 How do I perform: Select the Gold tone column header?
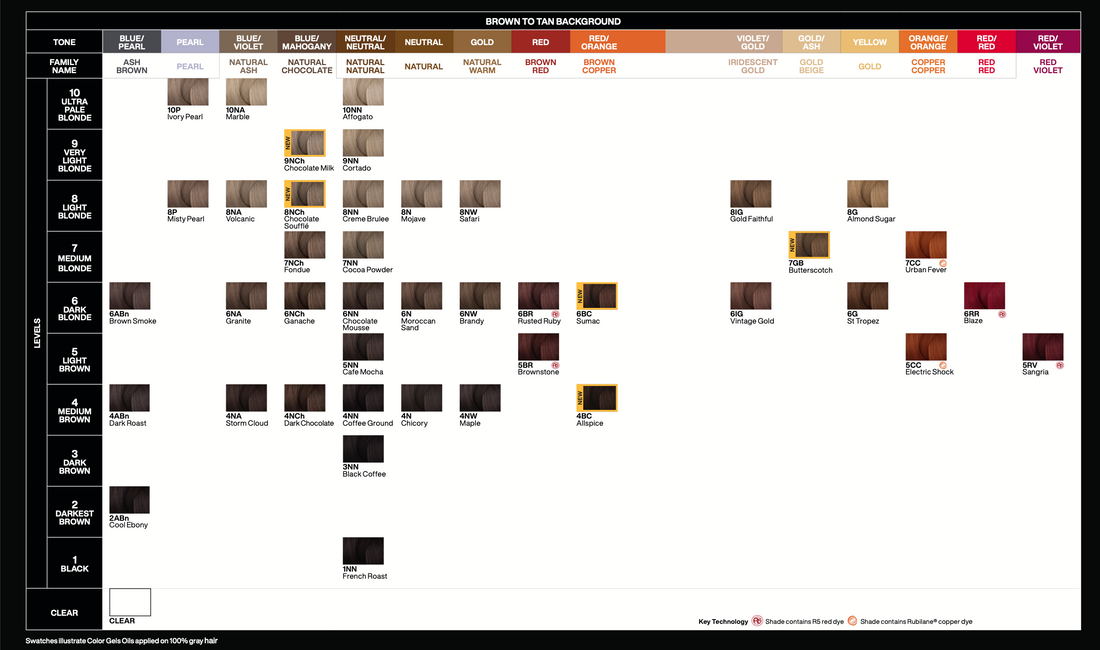pyautogui.click(x=482, y=42)
